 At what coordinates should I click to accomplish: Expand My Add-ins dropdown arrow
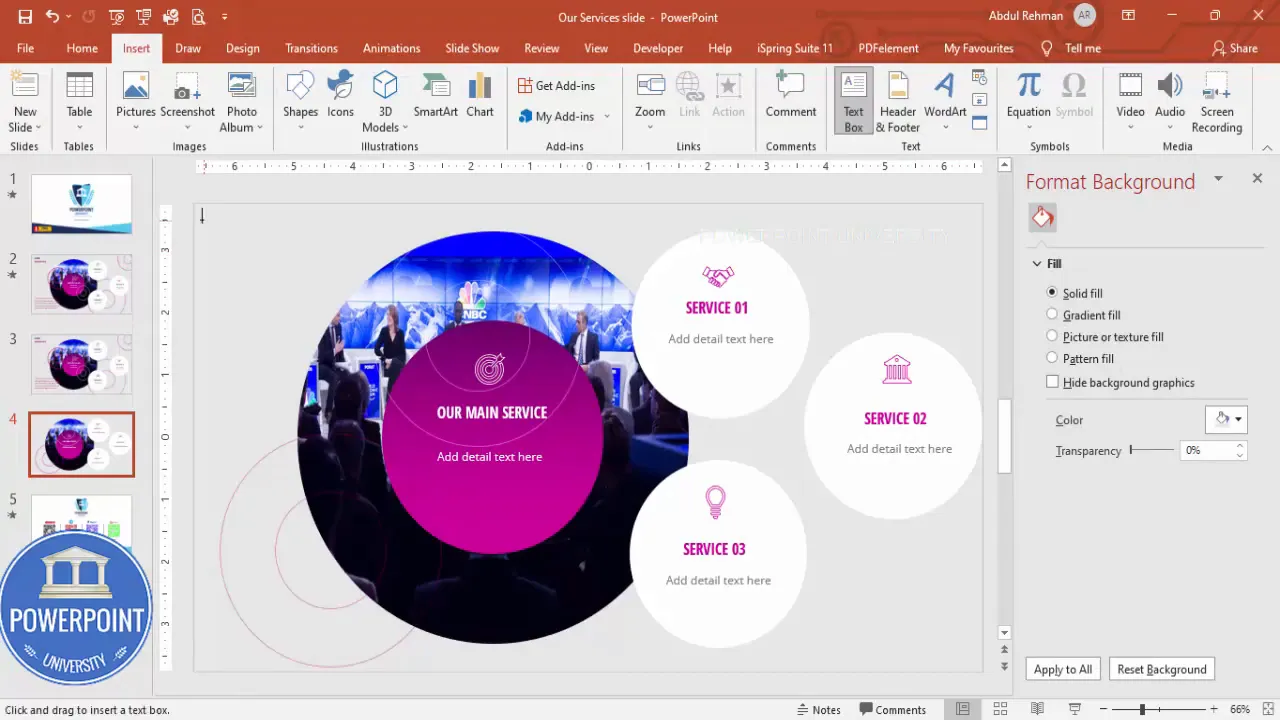point(607,117)
